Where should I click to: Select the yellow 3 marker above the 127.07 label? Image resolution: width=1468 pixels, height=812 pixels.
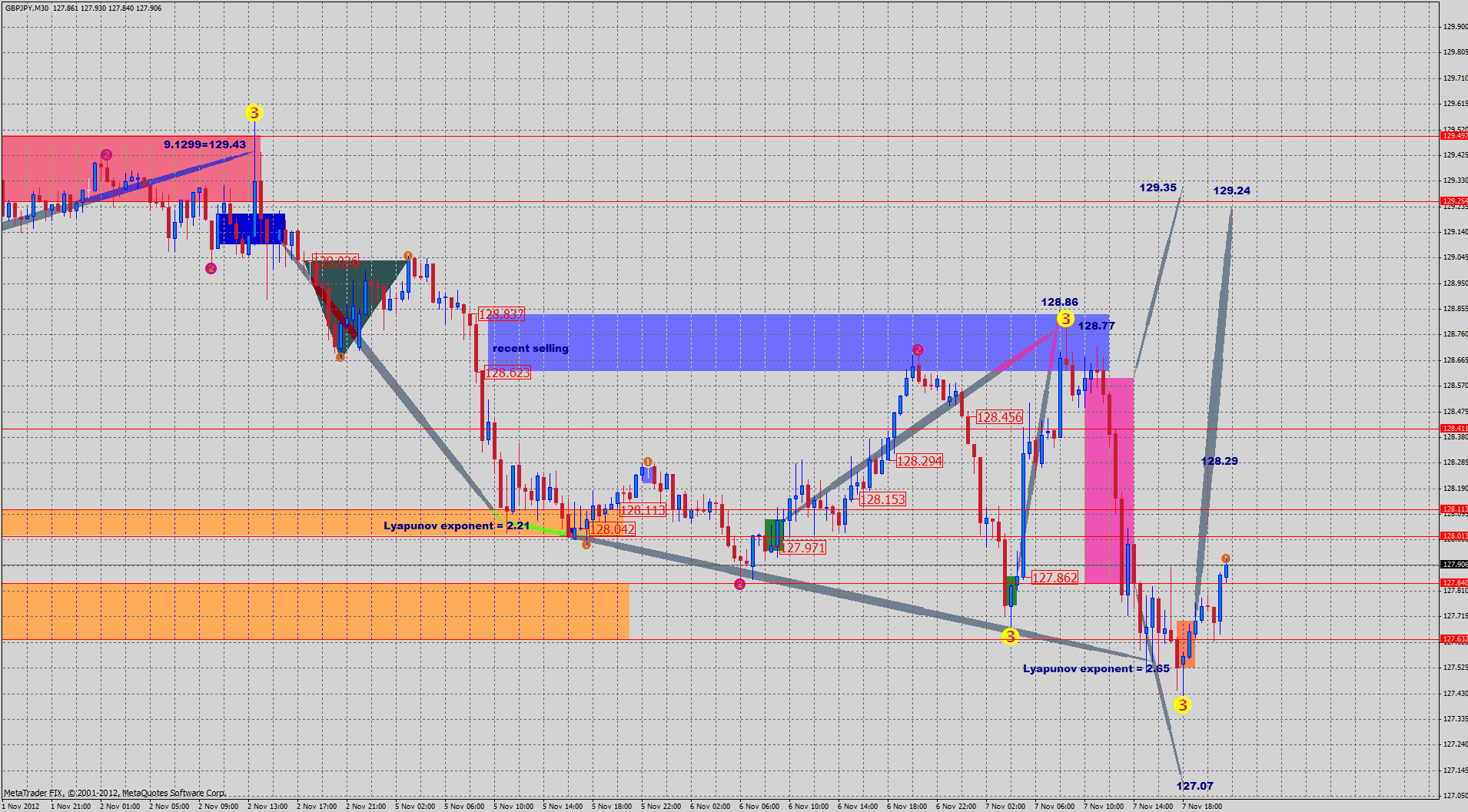[x=1182, y=704]
